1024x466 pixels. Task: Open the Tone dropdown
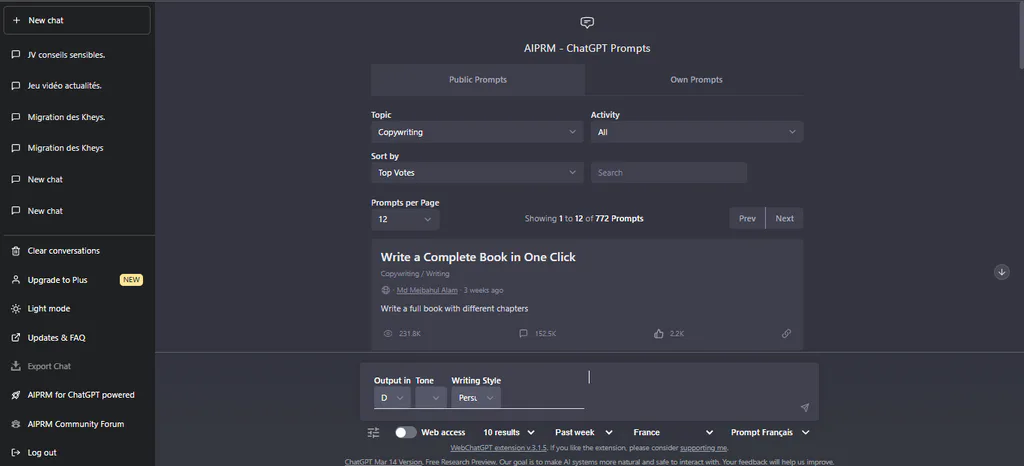(431, 397)
